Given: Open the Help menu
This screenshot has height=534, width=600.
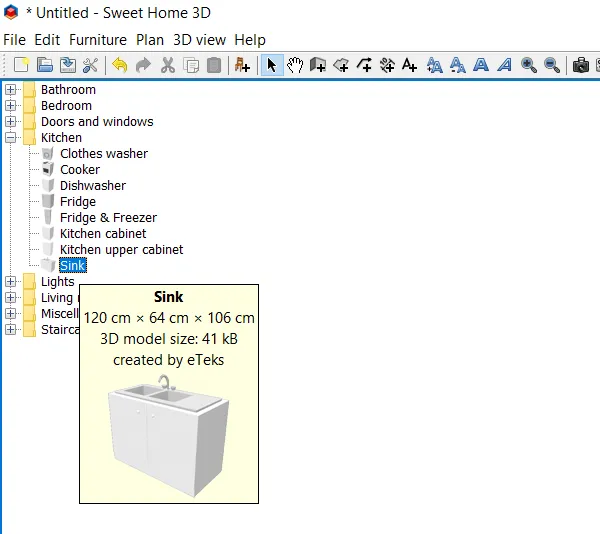Looking at the screenshot, I should pyautogui.click(x=250, y=40).
